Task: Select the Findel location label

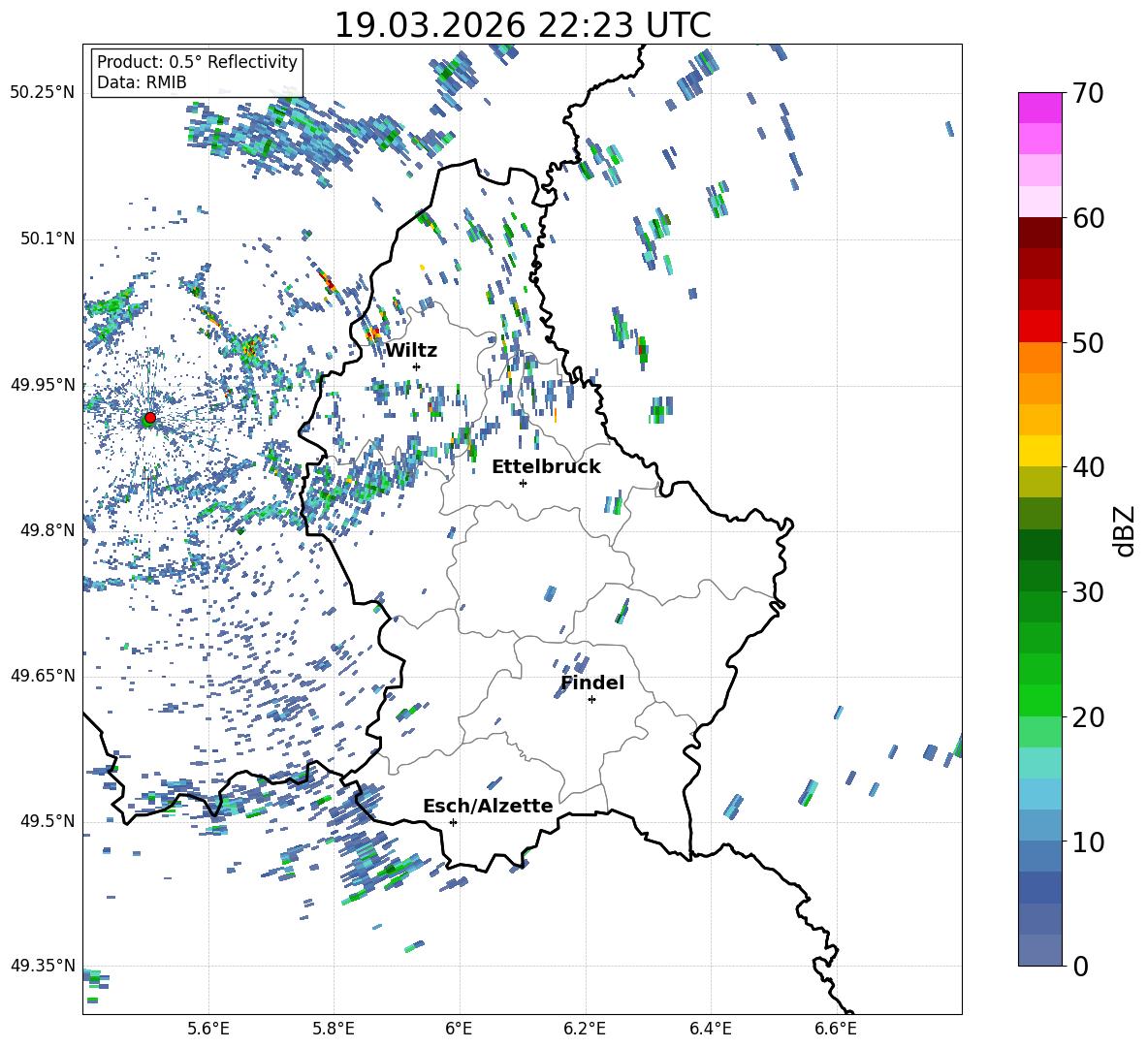Action: pyautogui.click(x=592, y=683)
